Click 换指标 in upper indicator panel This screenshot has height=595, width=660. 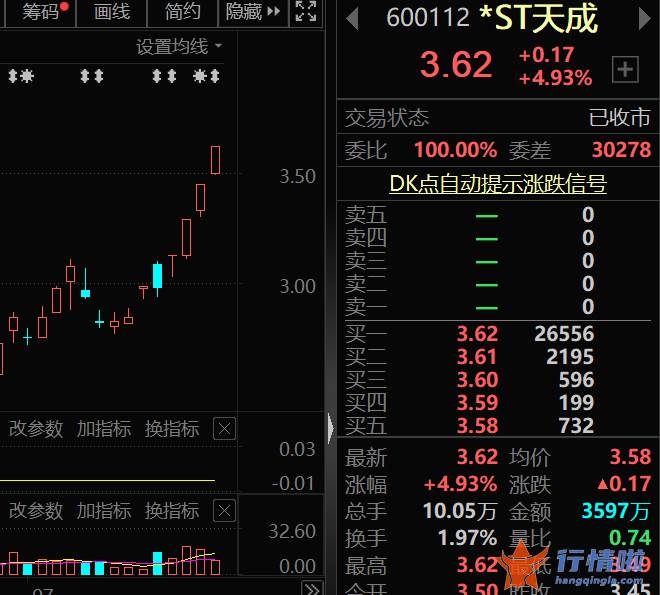[x=172, y=429]
